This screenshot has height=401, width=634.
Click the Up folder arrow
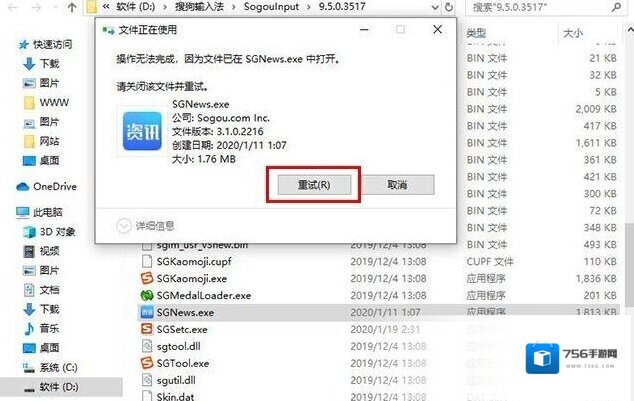click(x=72, y=7)
